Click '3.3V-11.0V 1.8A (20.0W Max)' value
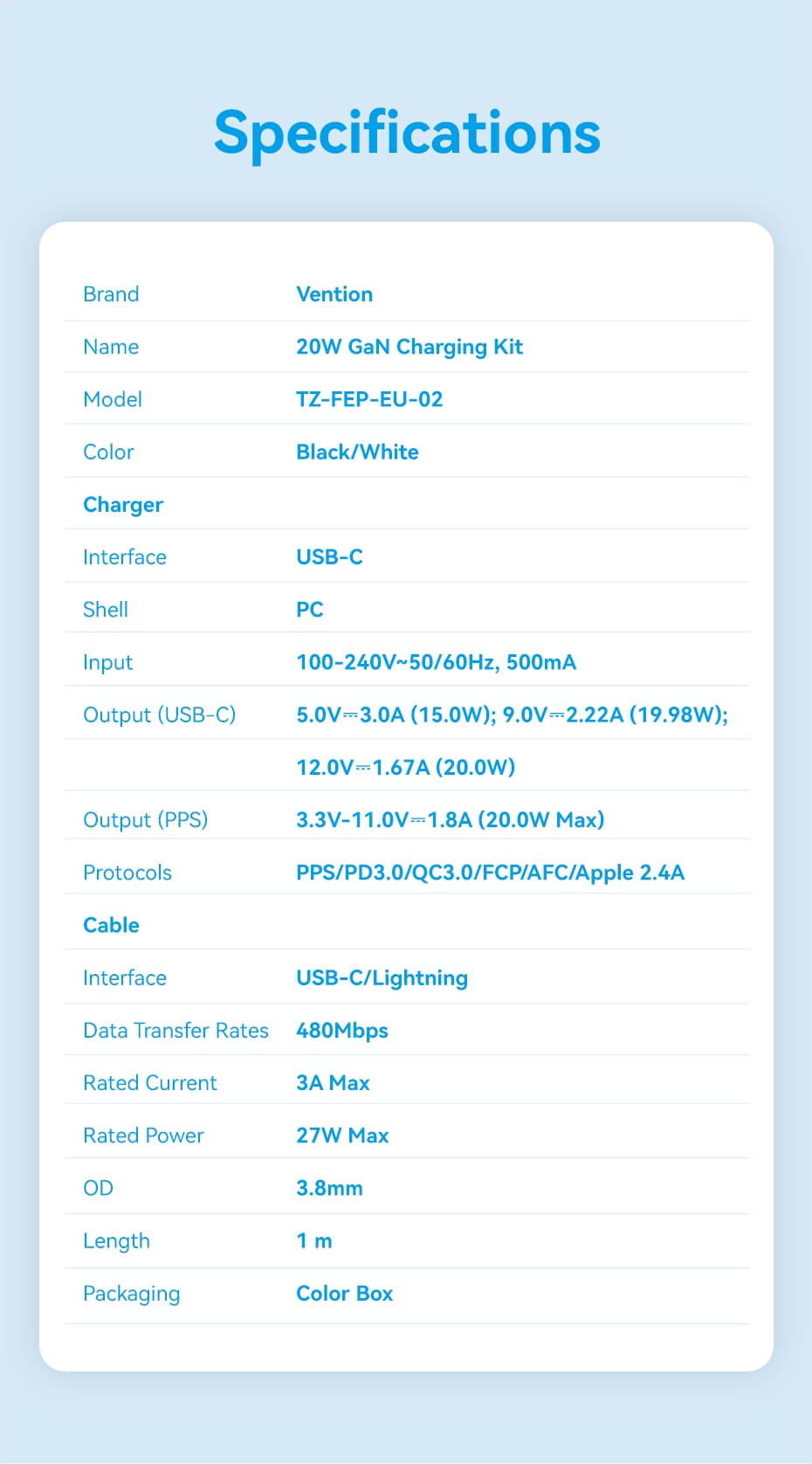 (451, 820)
